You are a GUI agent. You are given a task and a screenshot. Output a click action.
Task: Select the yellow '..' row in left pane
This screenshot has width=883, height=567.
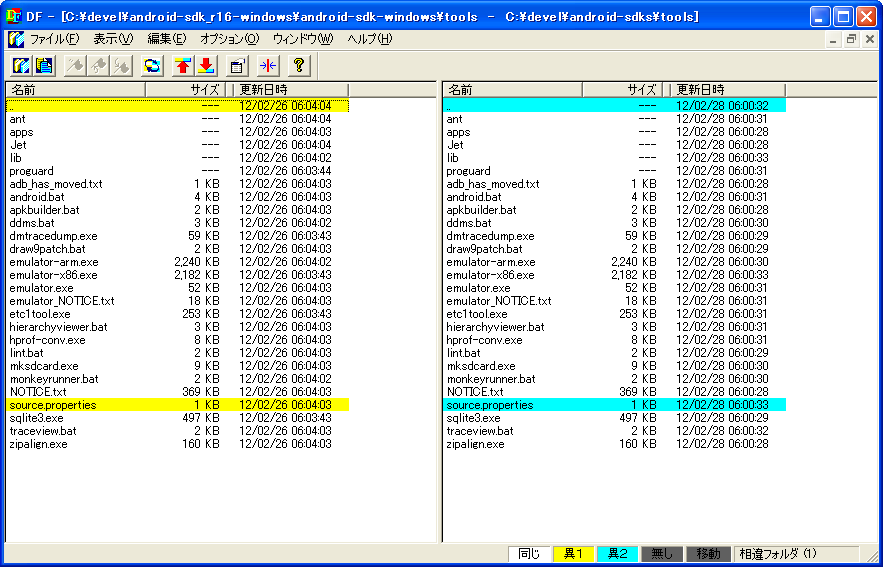point(177,105)
